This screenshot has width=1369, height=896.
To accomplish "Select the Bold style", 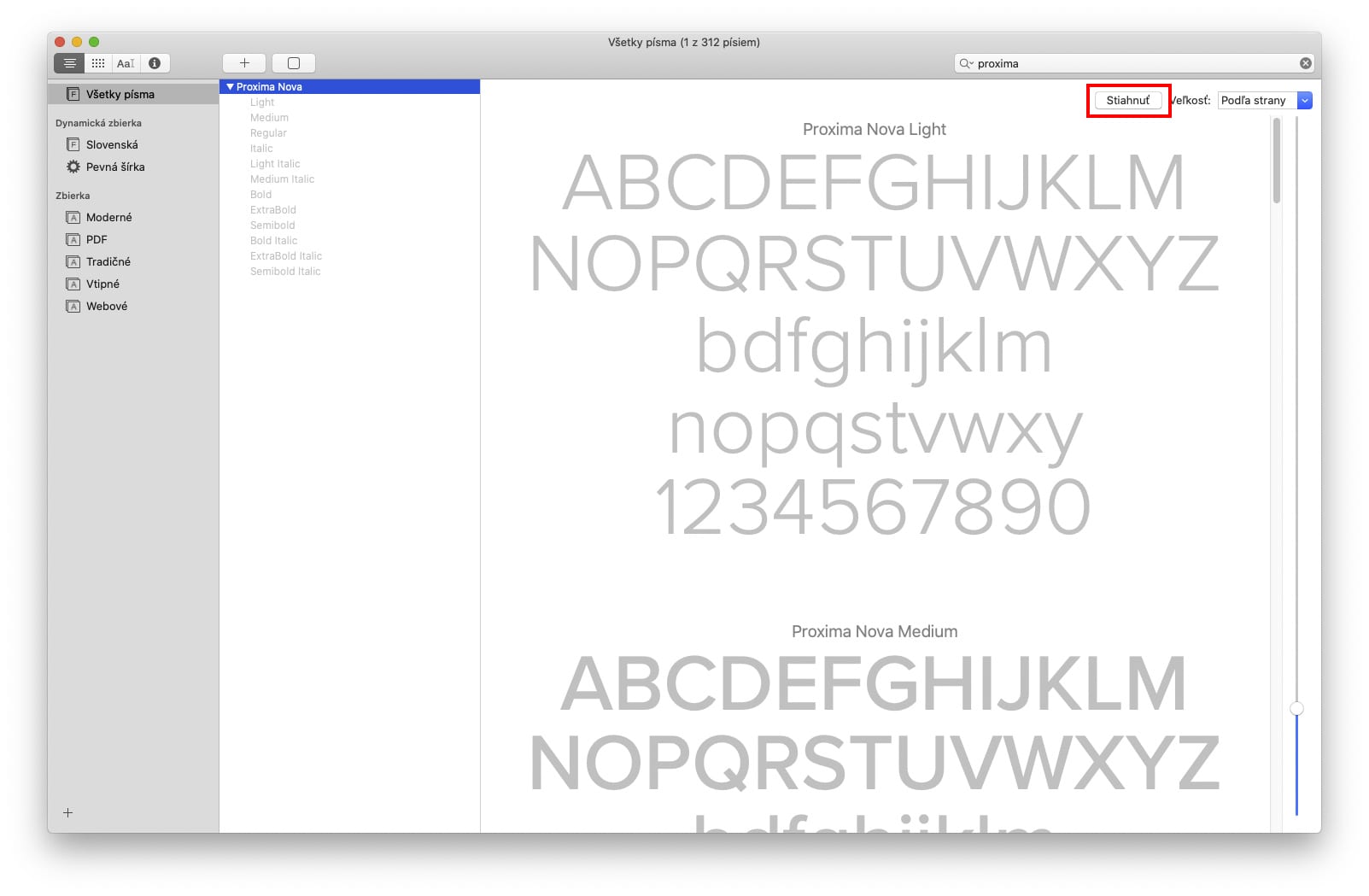I will click(x=260, y=195).
